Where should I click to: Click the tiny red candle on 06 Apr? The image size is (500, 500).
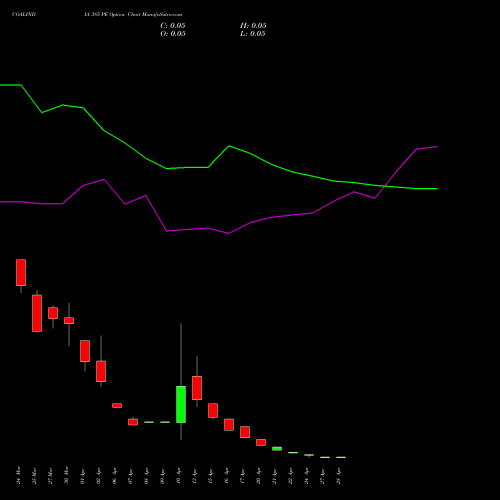pyautogui.click(x=117, y=405)
